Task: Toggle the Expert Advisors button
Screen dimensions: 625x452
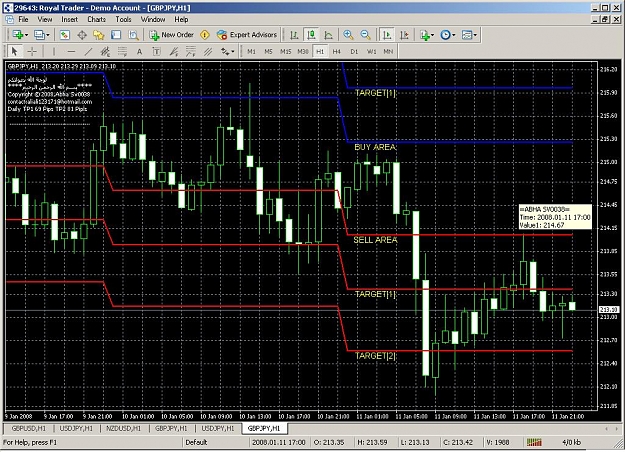Action: (247, 35)
